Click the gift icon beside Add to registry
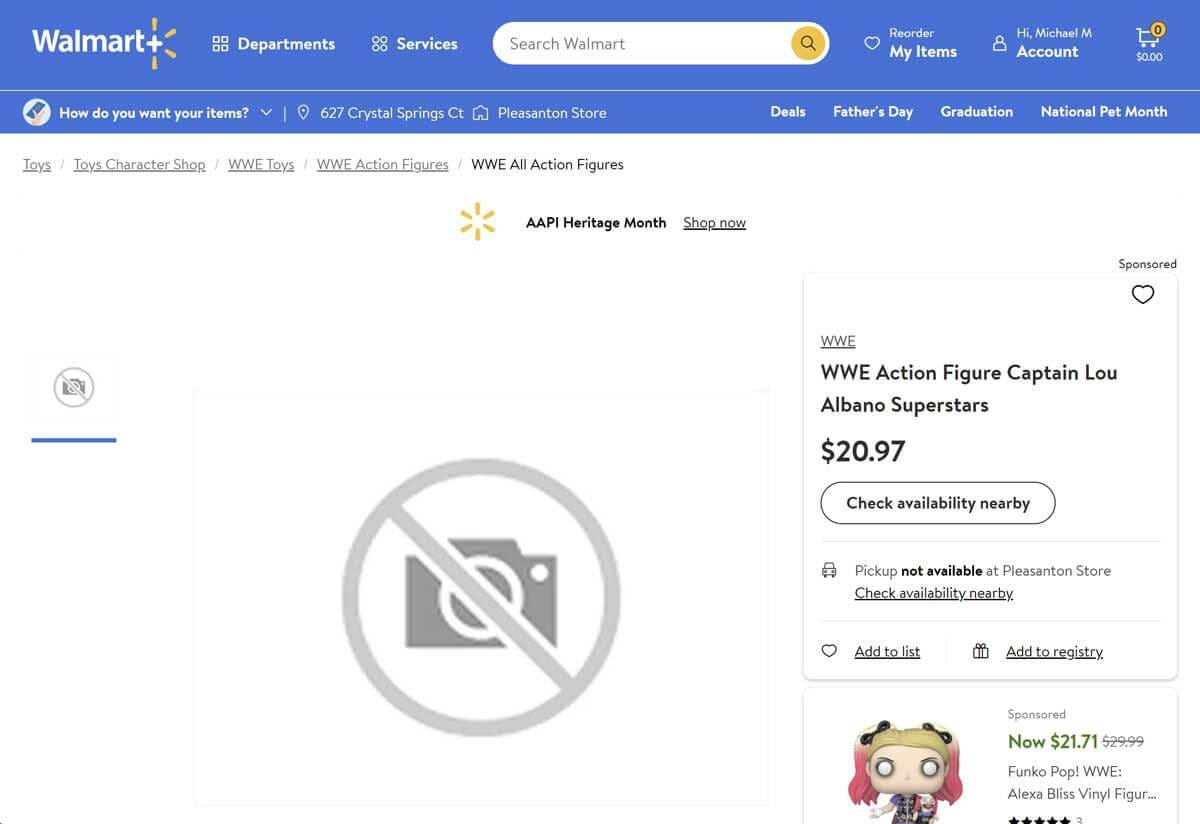The height and width of the screenshot is (824, 1200). (980, 651)
